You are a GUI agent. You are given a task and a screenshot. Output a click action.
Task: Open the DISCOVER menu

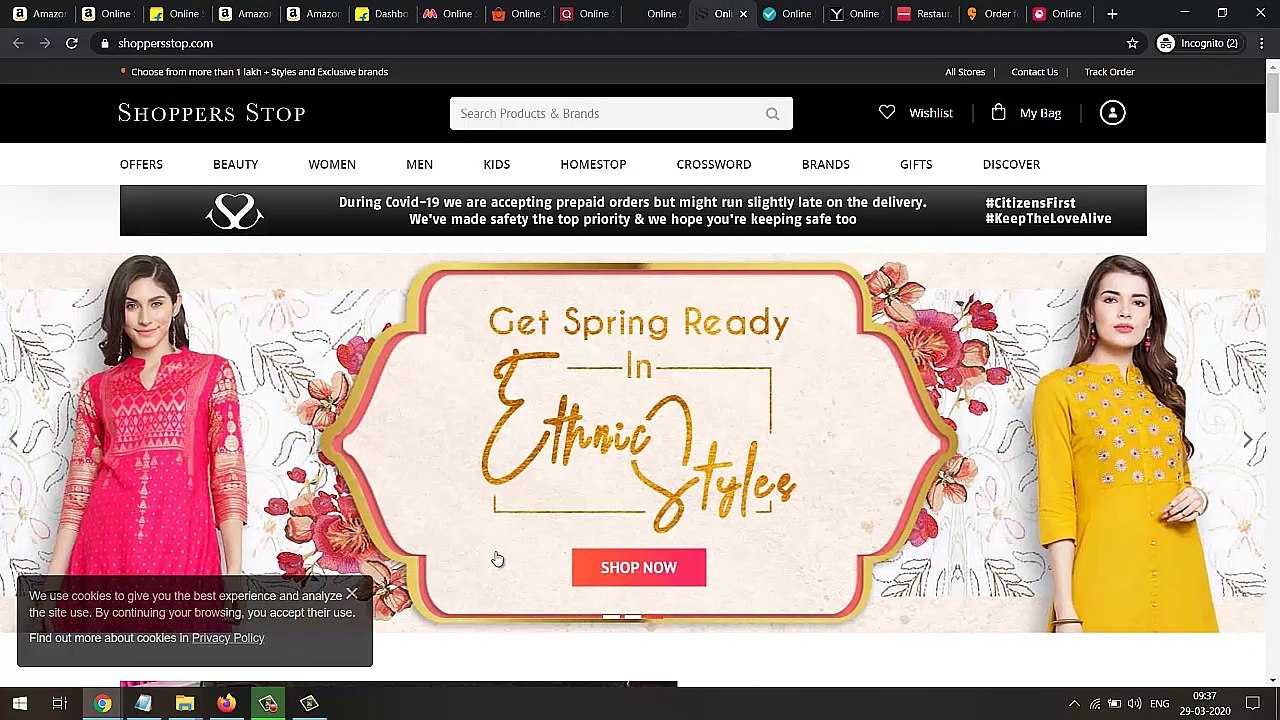[x=1011, y=164]
